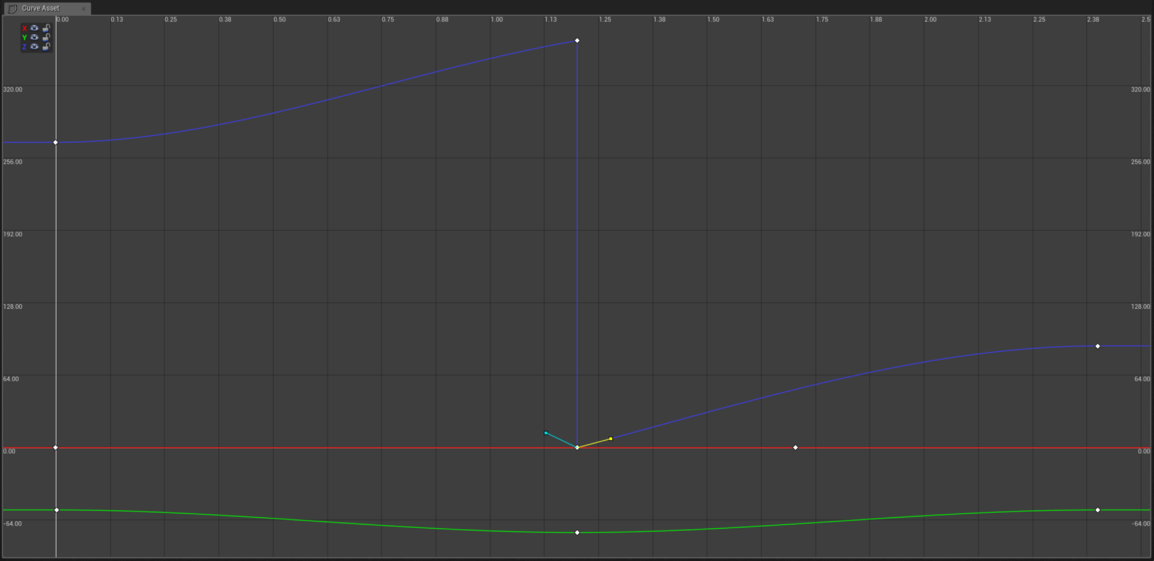Click the 1.00 time ruler label

point(497,20)
